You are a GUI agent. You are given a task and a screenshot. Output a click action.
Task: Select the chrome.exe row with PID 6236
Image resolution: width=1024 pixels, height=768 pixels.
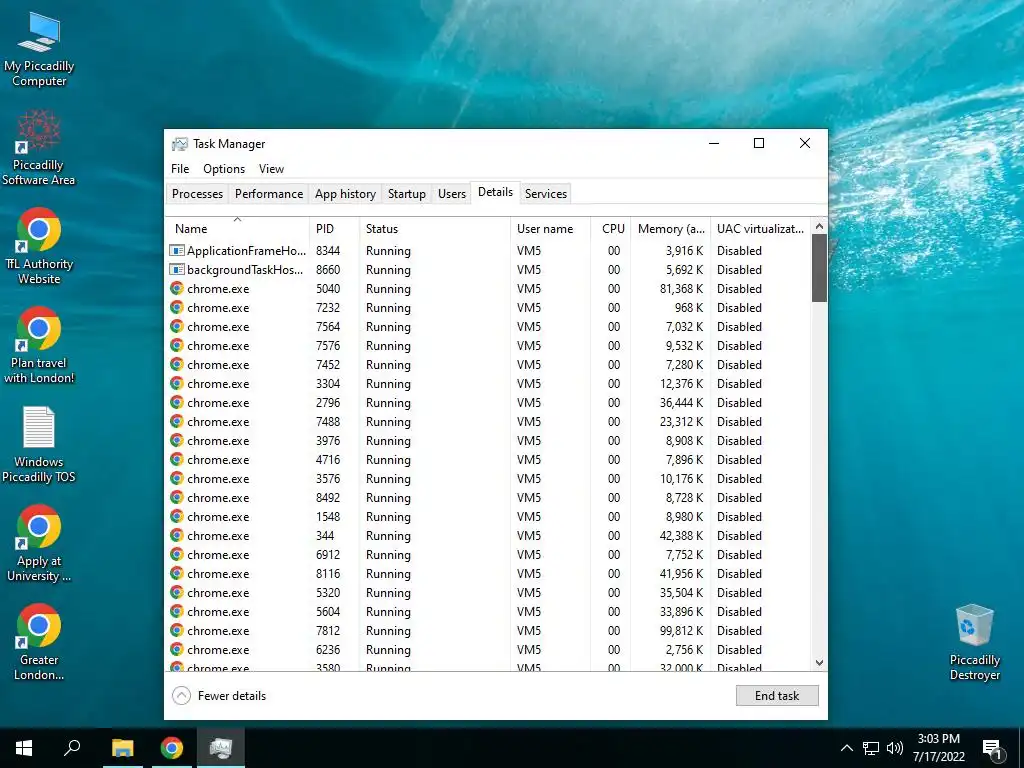[x=488, y=649]
